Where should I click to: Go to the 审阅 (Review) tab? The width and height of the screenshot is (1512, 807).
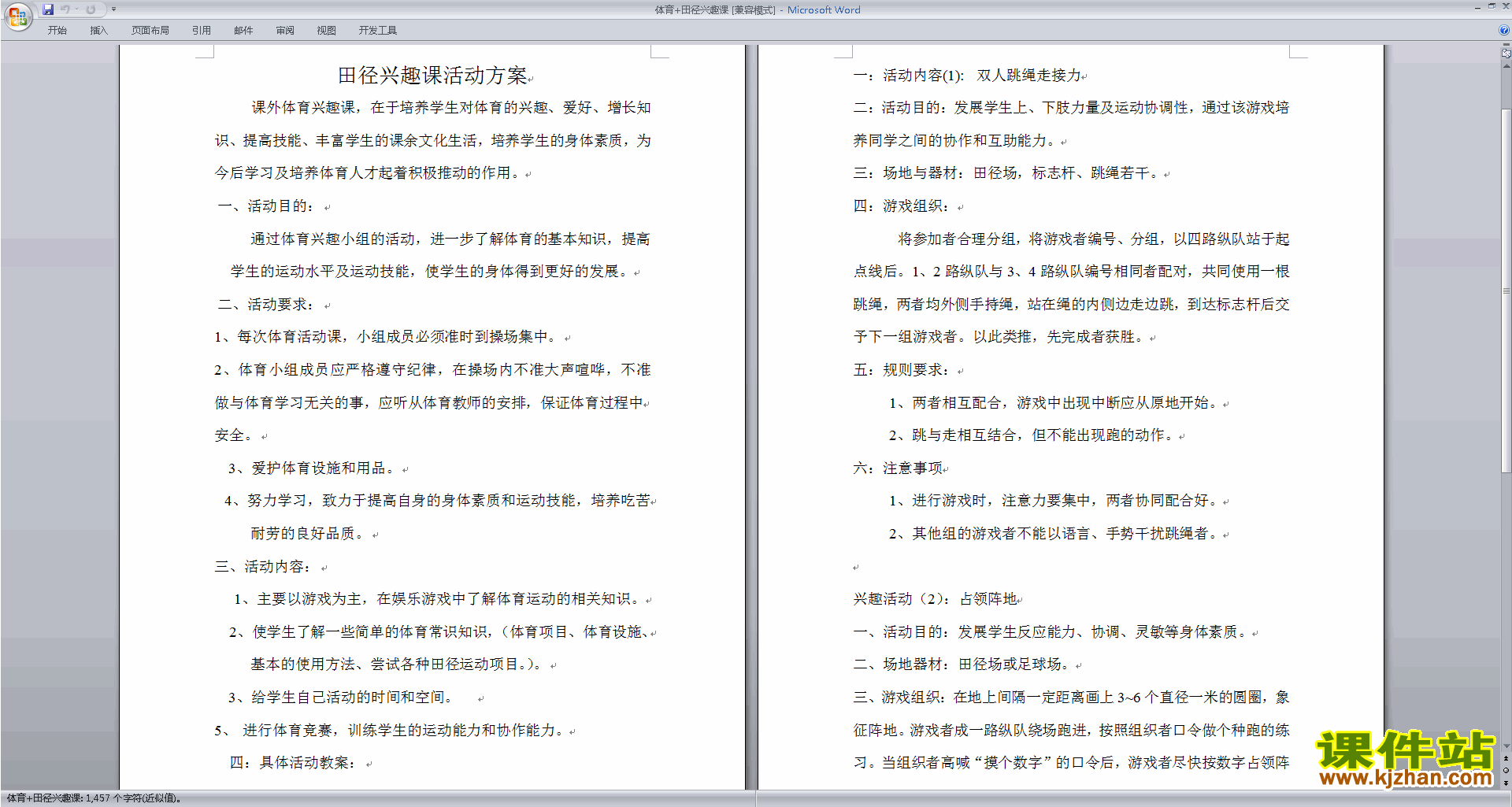[284, 30]
